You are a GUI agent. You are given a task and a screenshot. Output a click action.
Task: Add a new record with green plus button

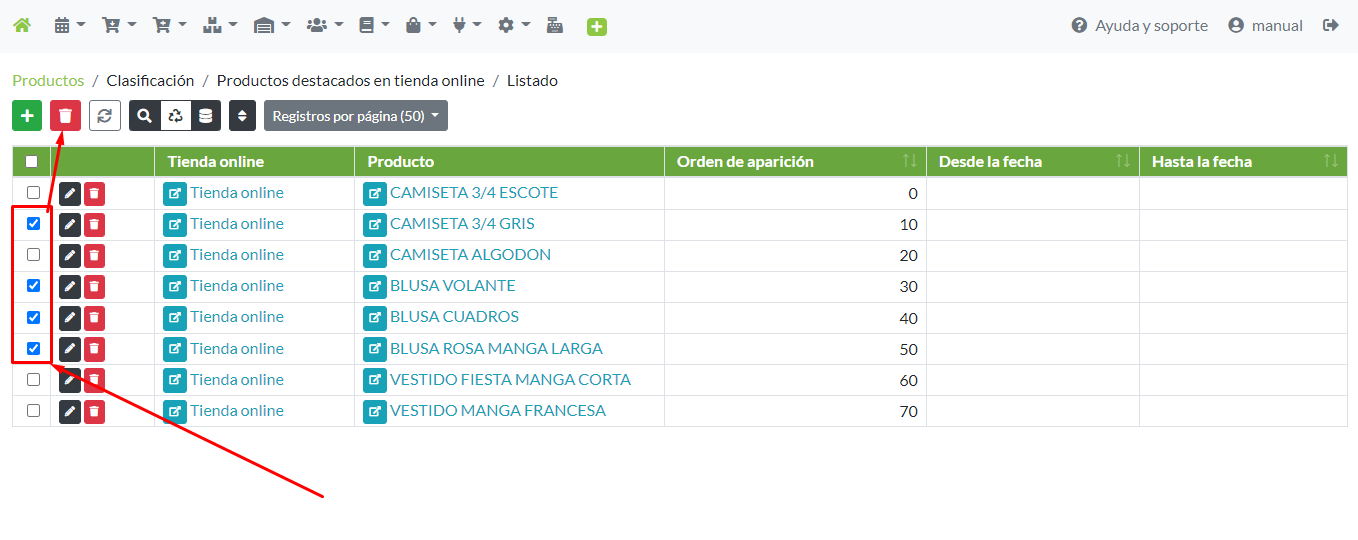click(x=27, y=115)
